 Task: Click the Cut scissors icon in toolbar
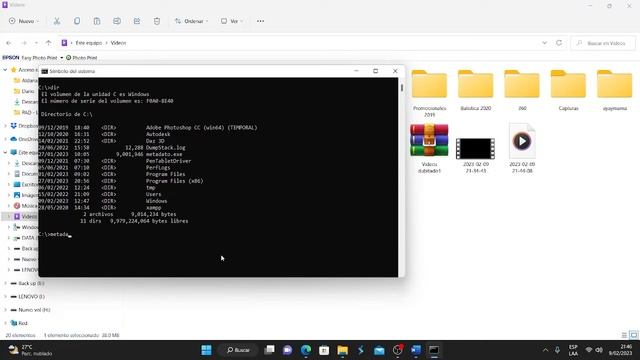coord(57,21)
